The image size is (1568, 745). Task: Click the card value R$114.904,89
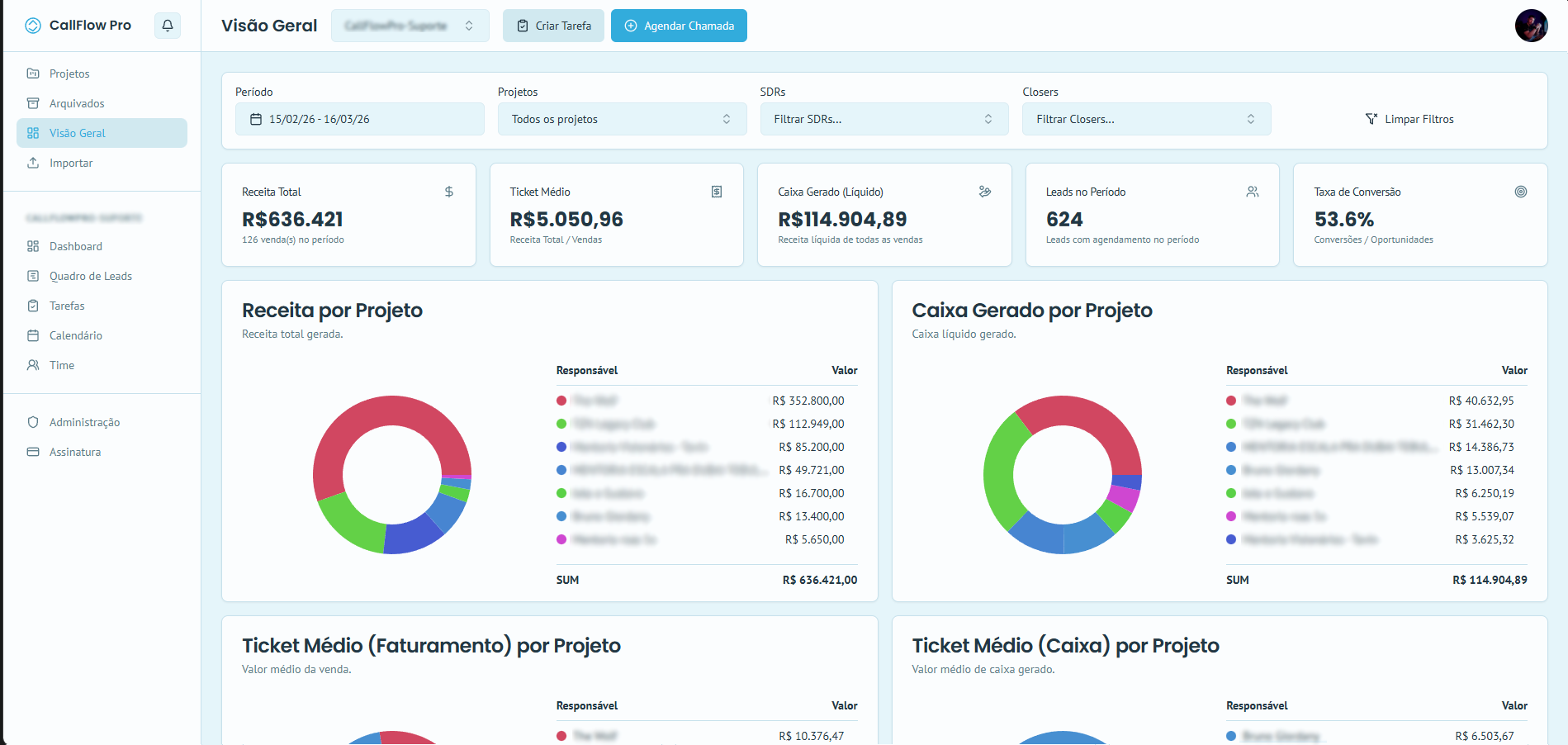842,219
